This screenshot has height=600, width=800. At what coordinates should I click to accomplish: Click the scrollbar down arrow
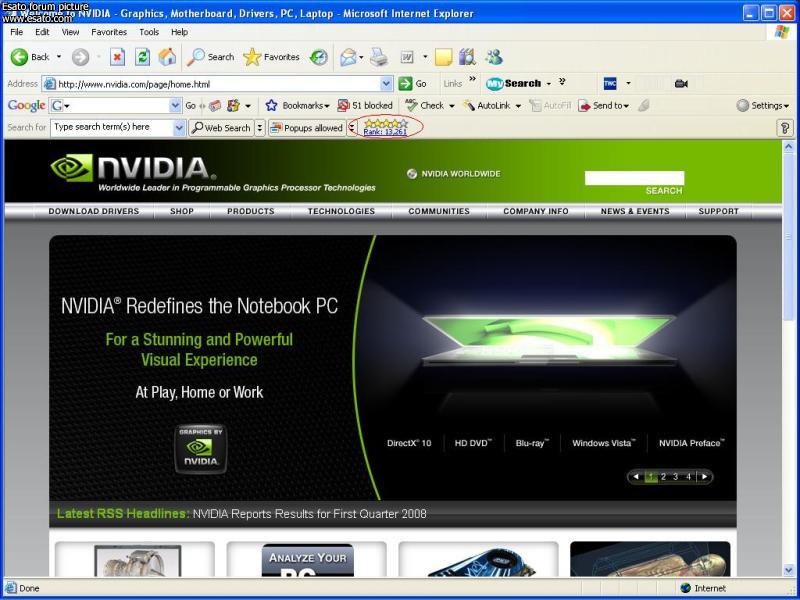point(787,571)
